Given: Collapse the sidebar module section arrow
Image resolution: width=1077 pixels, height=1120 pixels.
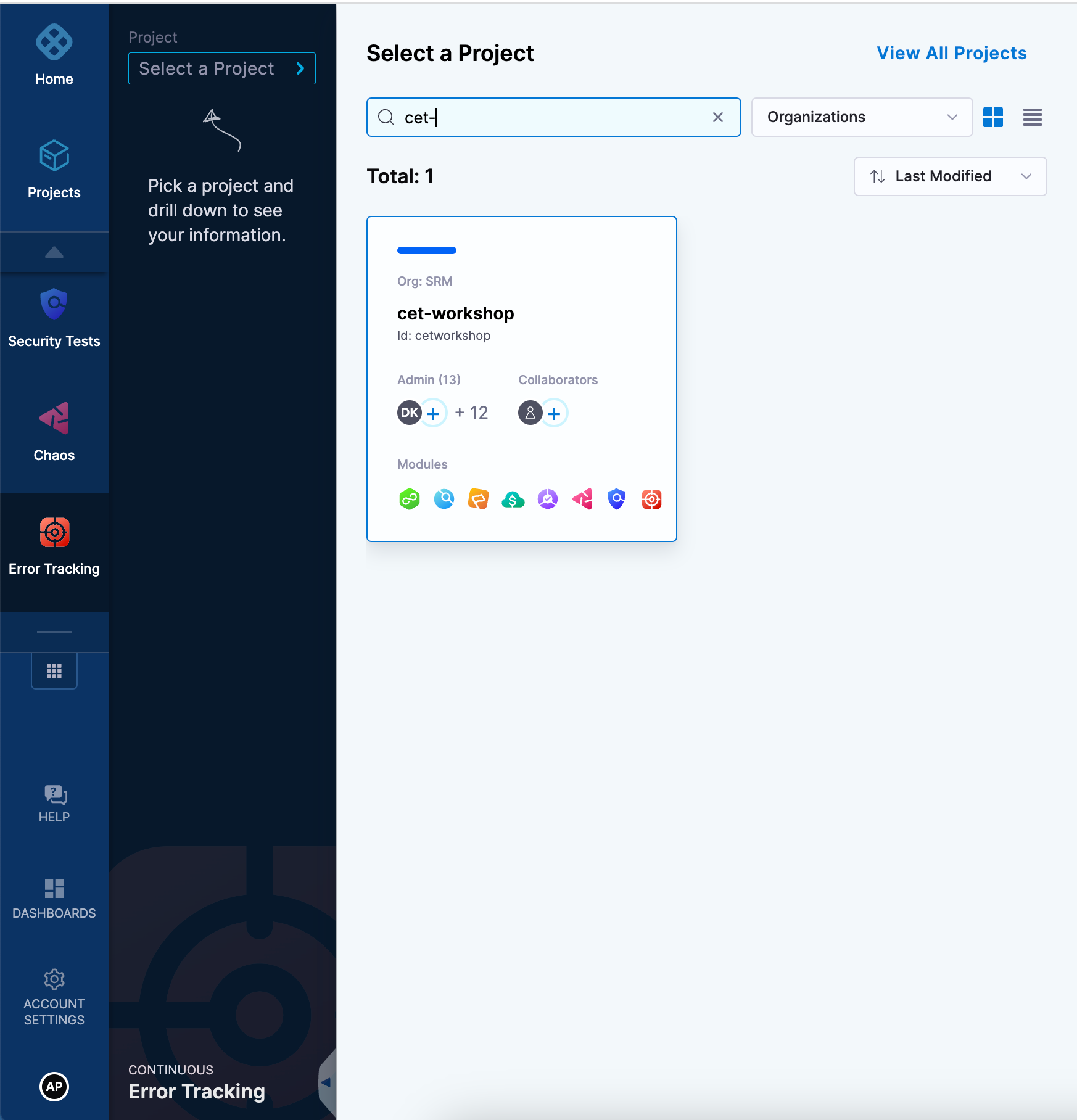Looking at the screenshot, I should (x=54, y=252).
